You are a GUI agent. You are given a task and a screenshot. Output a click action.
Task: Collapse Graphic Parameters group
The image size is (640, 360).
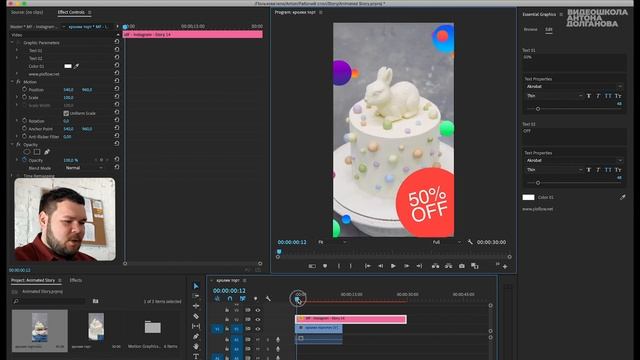click(x=12, y=42)
